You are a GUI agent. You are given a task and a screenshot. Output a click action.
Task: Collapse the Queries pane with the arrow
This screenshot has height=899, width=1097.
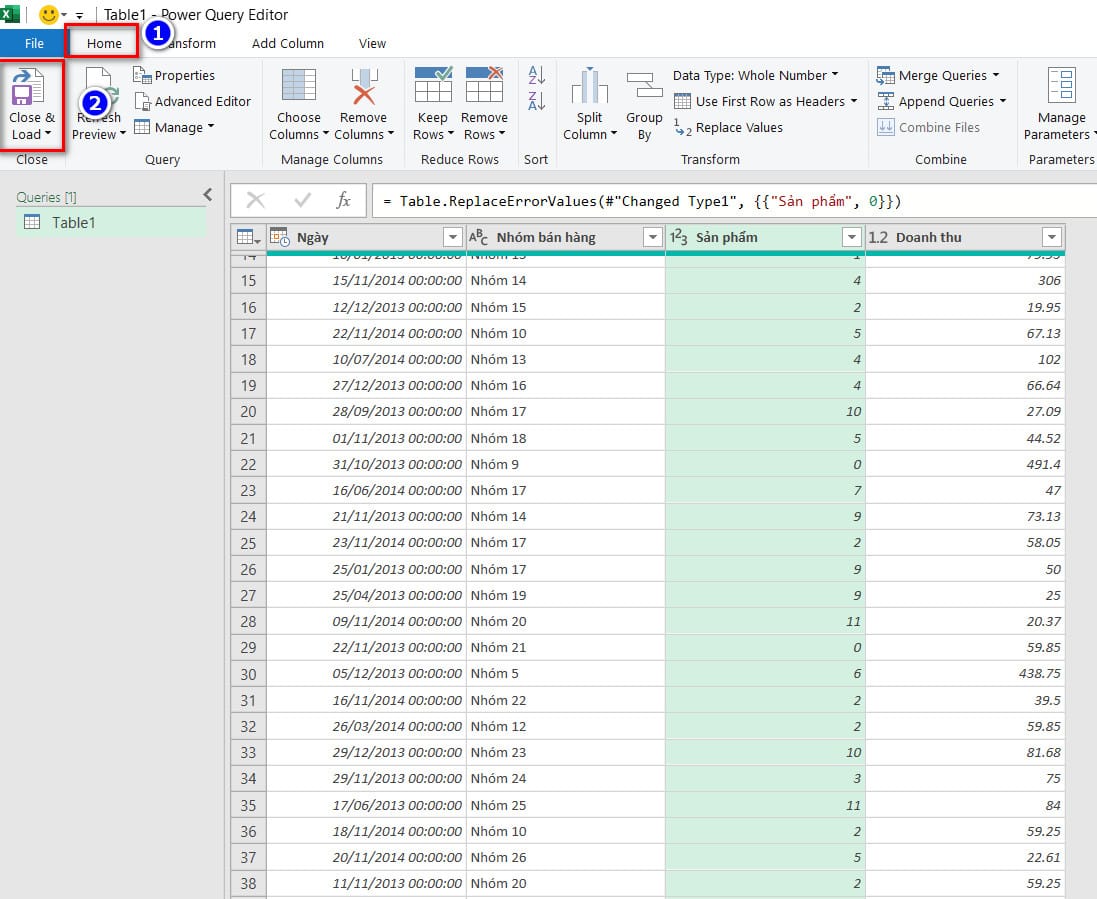pos(208,195)
